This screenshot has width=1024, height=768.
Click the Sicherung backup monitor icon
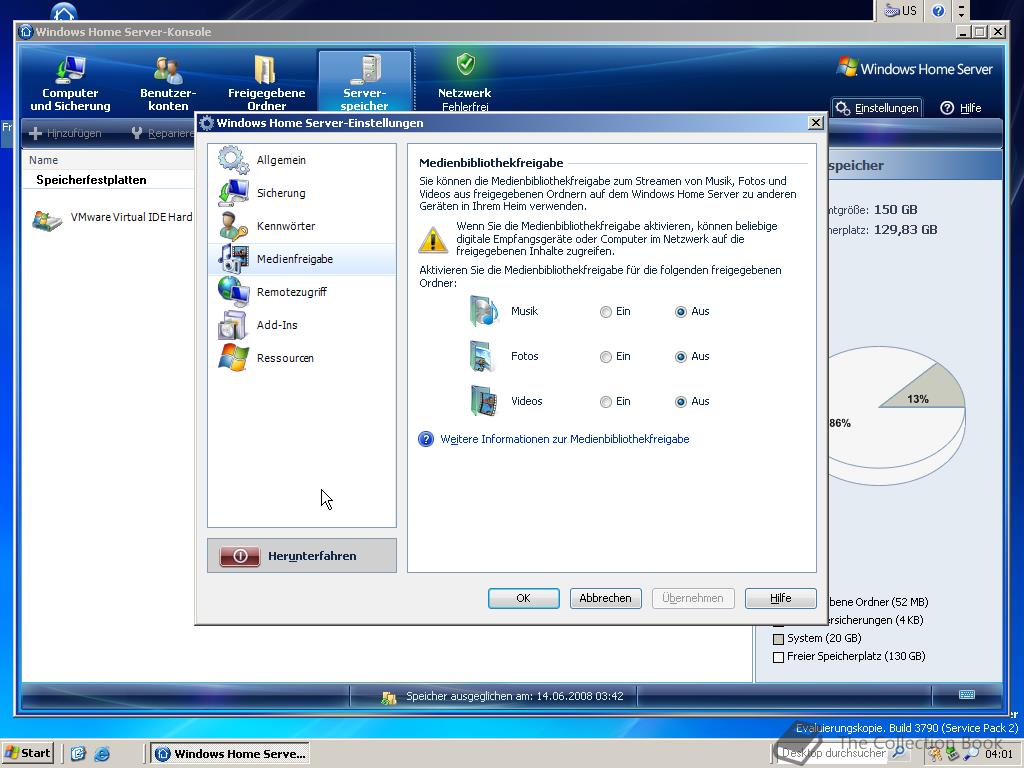233,193
